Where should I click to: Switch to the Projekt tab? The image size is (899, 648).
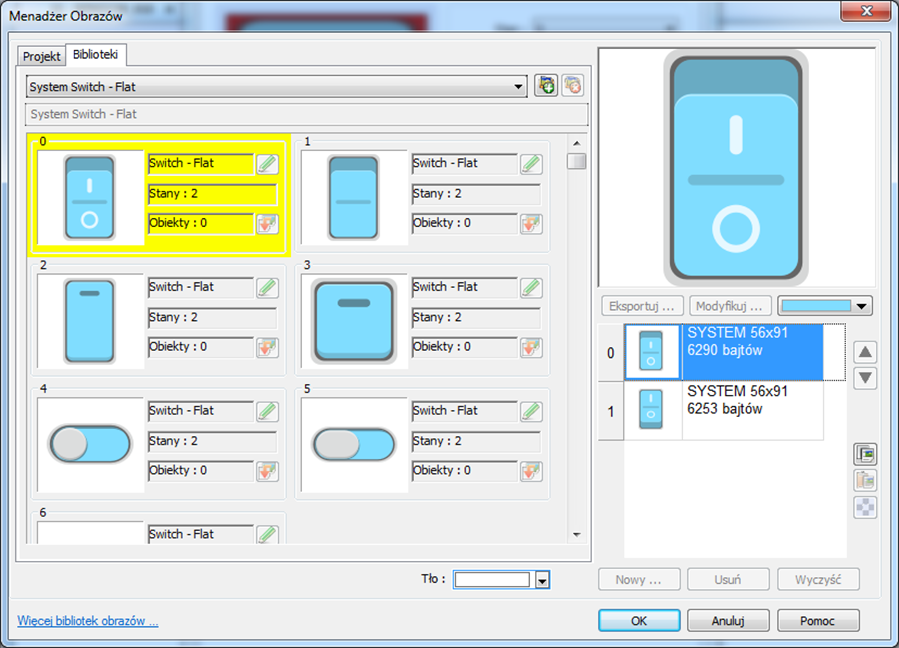41,56
